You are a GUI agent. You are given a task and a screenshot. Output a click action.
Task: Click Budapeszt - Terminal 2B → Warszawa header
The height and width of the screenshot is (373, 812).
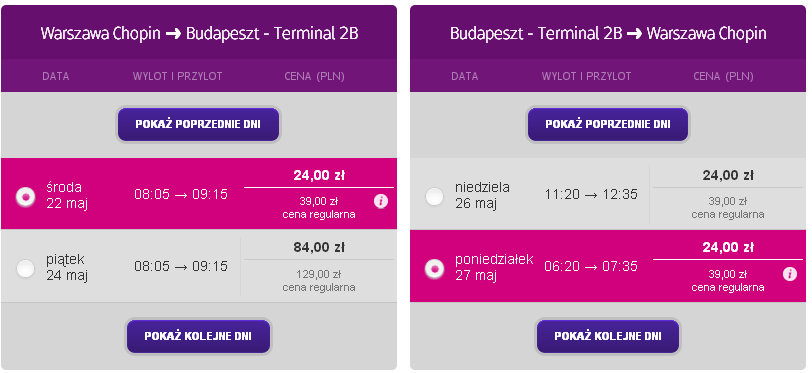608,34
